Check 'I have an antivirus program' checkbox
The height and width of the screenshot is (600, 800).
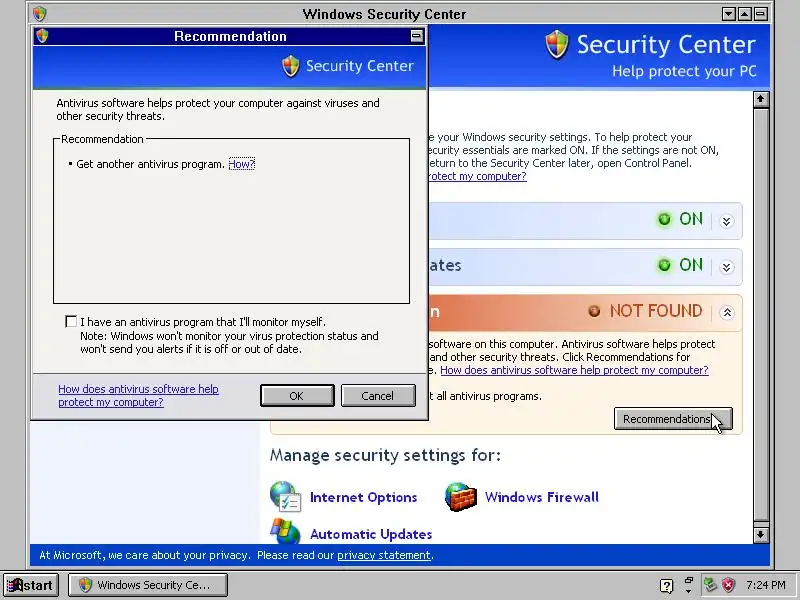pyautogui.click(x=71, y=321)
